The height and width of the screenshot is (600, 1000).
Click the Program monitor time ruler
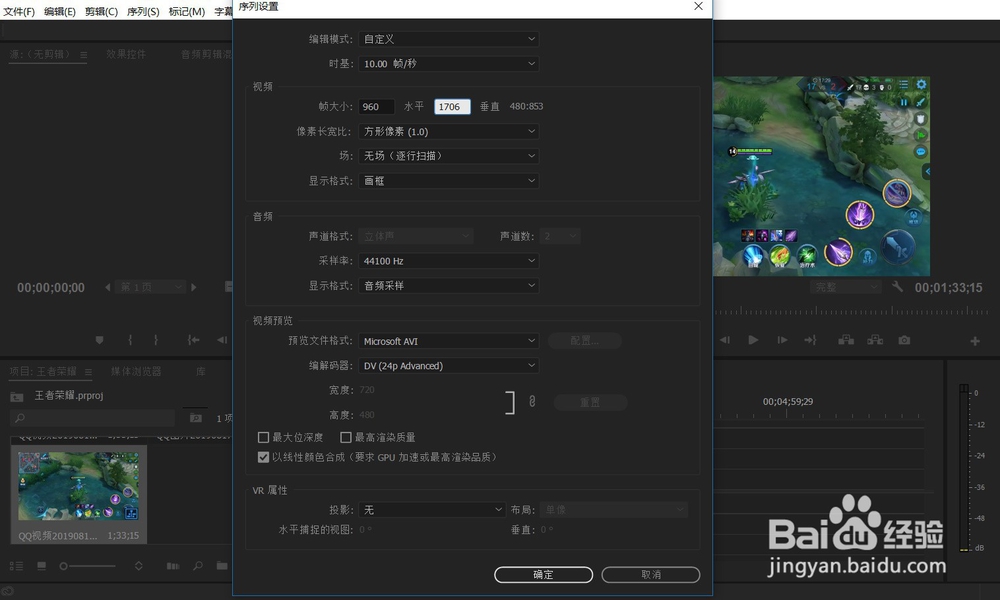pos(851,312)
